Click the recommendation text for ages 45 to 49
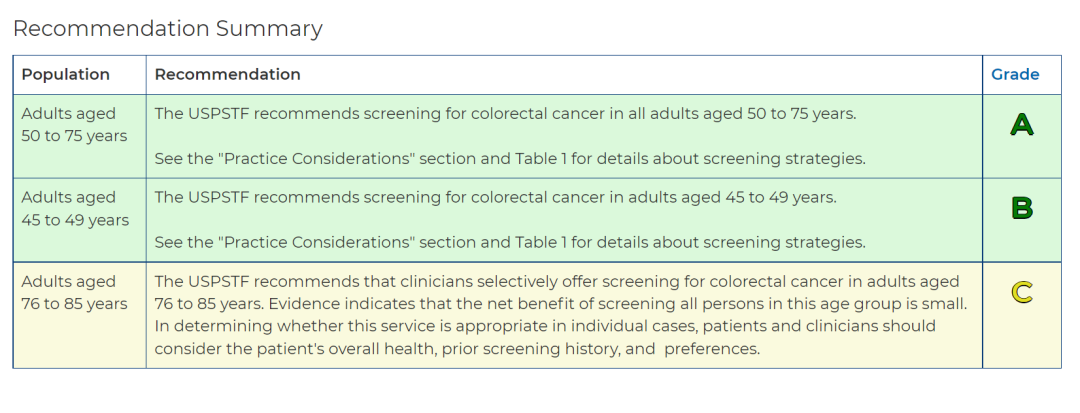The height and width of the screenshot is (413, 1080). pos(495,198)
